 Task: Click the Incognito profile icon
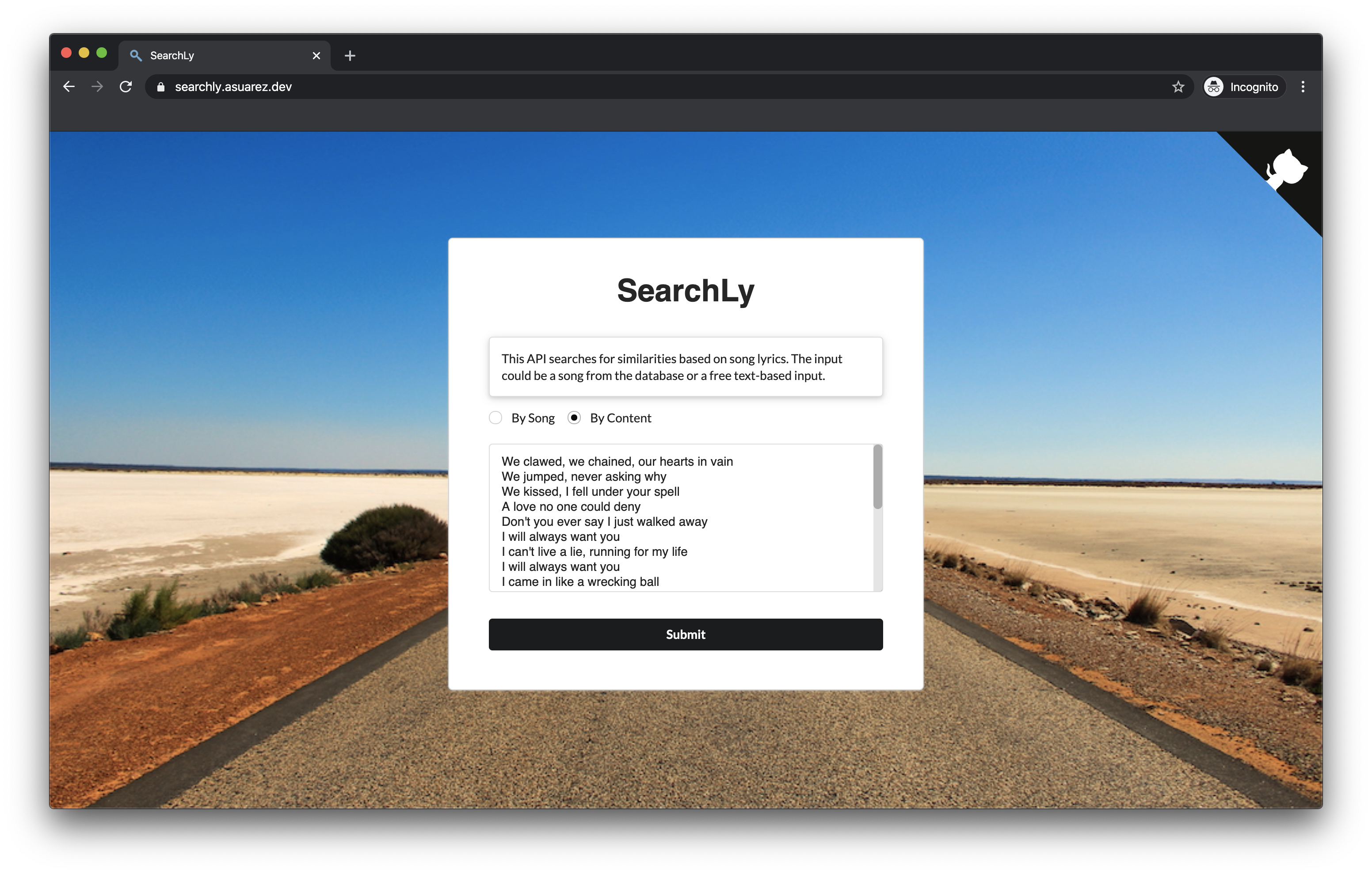[x=1214, y=87]
